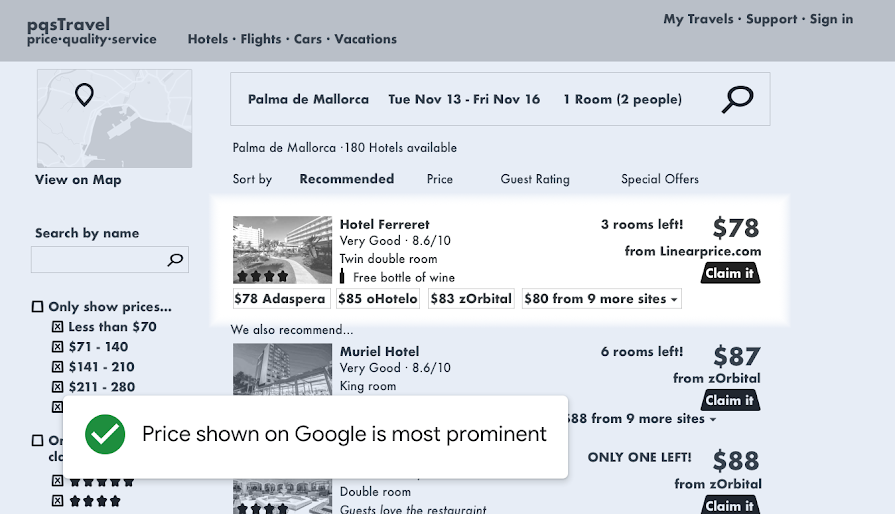Click the green checkmark icon
The width and height of the screenshot is (895, 514).
pos(105,434)
